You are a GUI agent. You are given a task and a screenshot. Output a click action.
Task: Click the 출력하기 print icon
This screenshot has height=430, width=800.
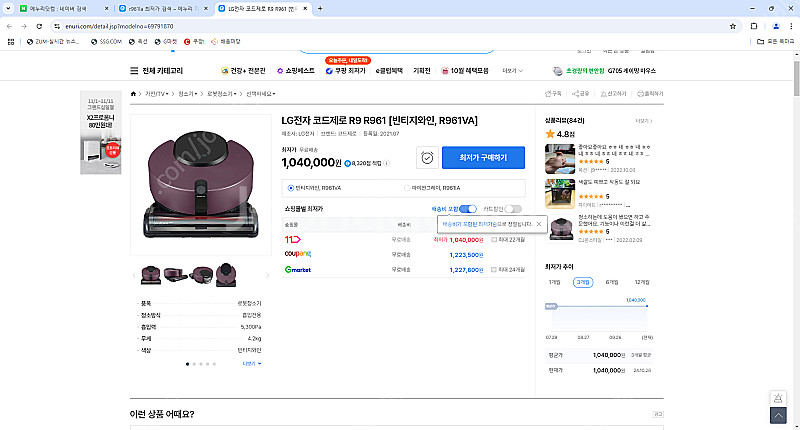tap(650, 94)
